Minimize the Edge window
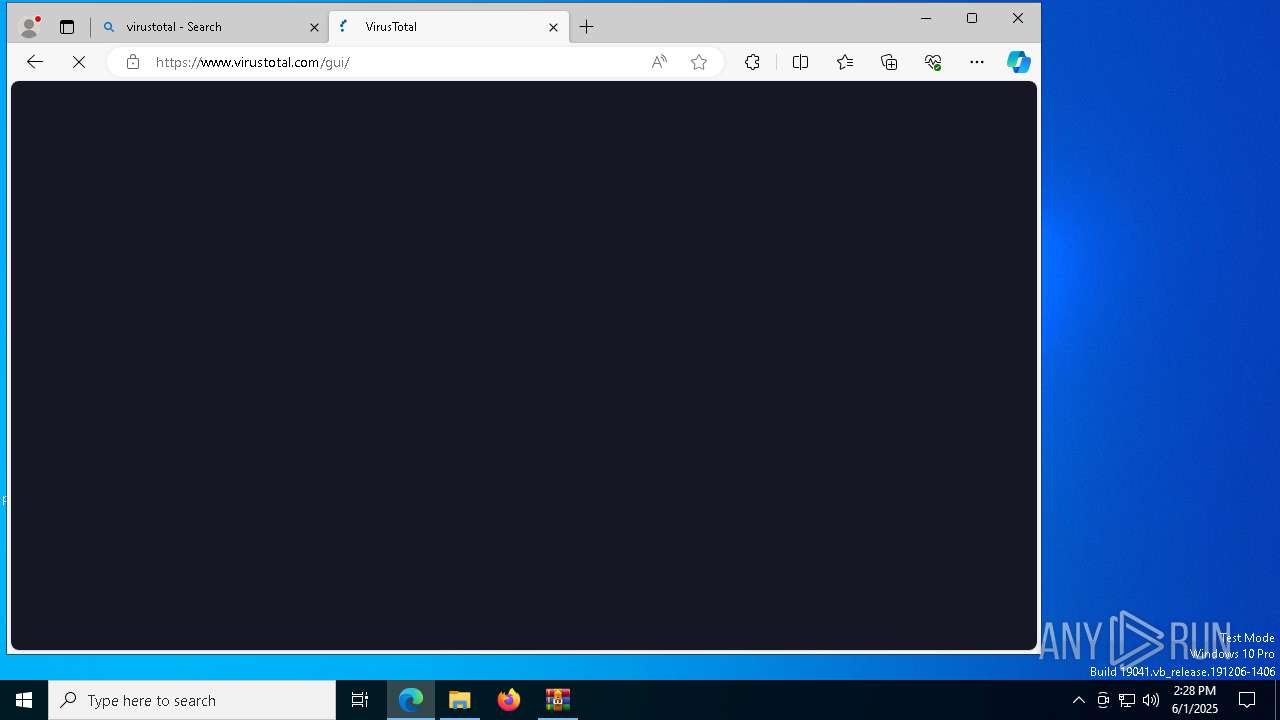 pyautogui.click(x=926, y=18)
